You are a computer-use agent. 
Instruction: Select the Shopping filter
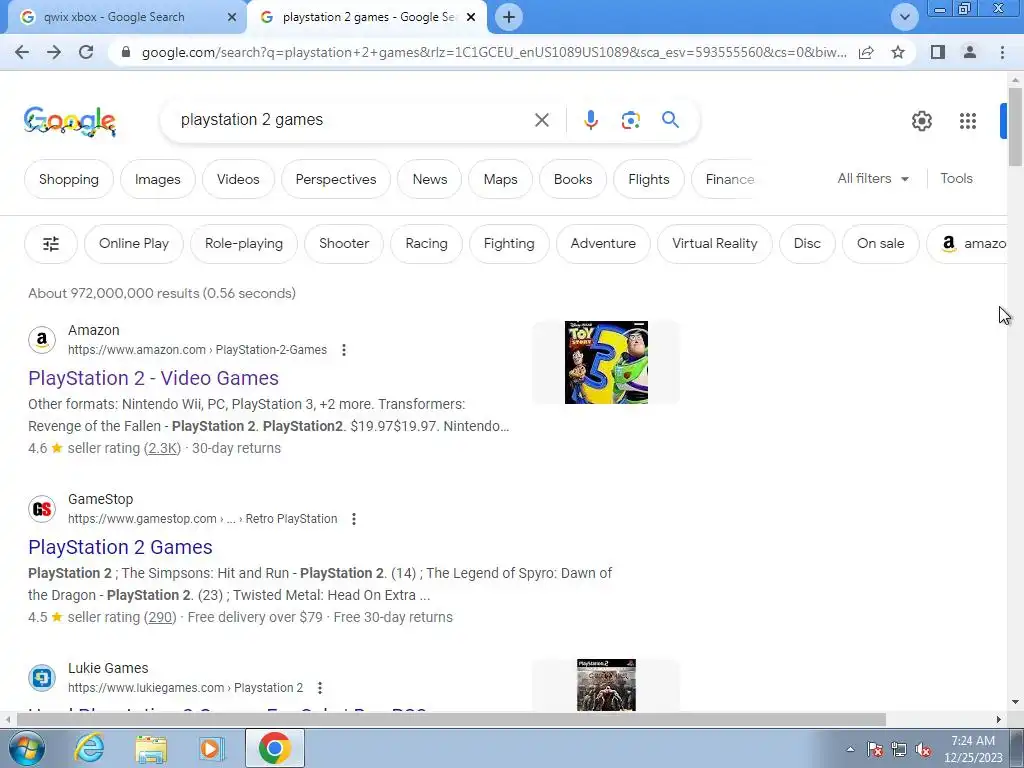(69, 179)
